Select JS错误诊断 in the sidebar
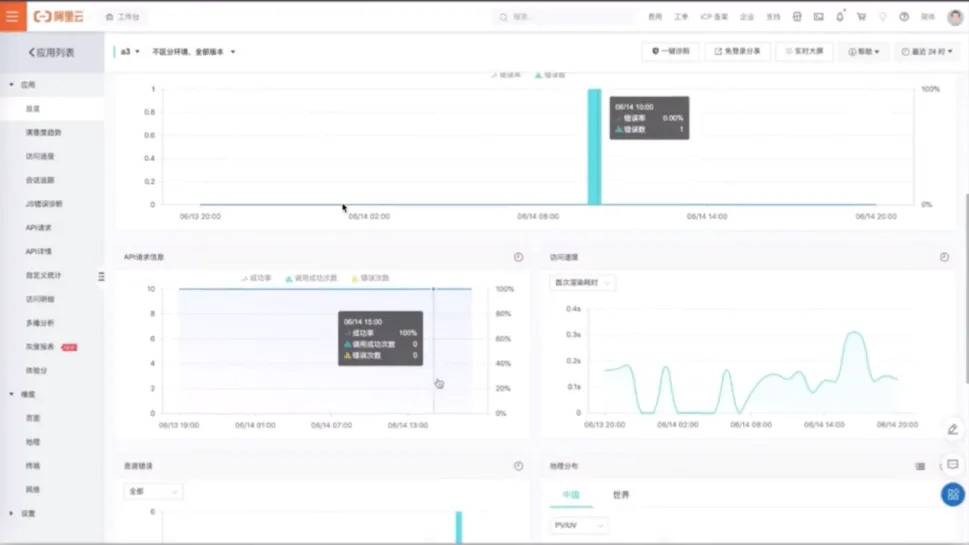This screenshot has height=545, width=969. point(44,204)
